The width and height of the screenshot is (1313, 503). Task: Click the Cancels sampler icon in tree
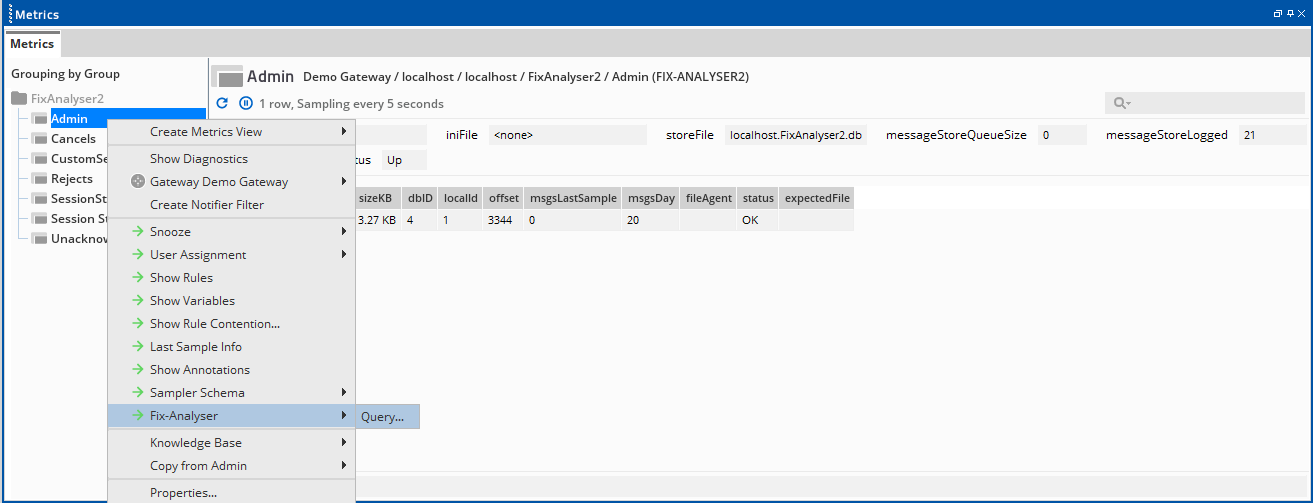(40, 139)
